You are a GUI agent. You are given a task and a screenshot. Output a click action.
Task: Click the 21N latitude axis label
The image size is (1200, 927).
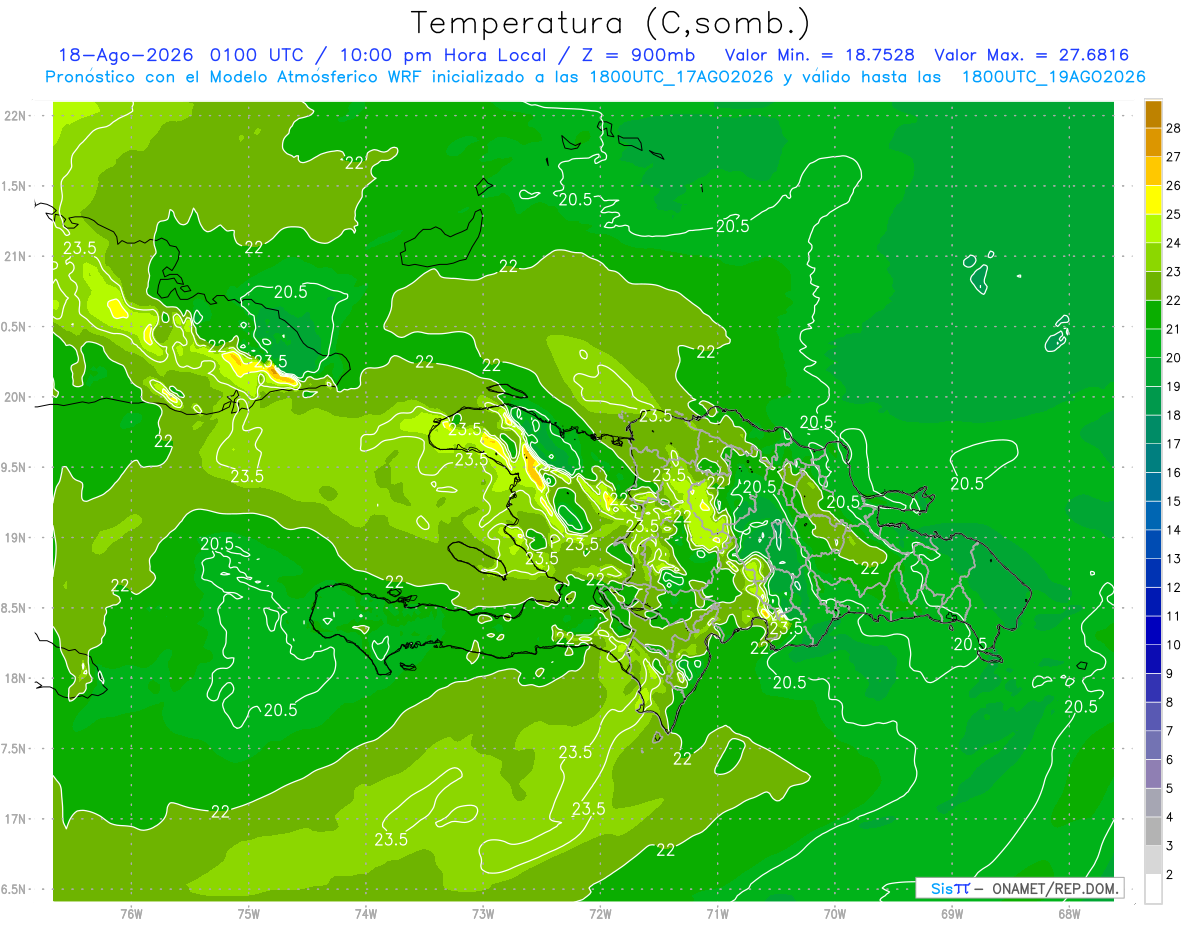[16, 257]
